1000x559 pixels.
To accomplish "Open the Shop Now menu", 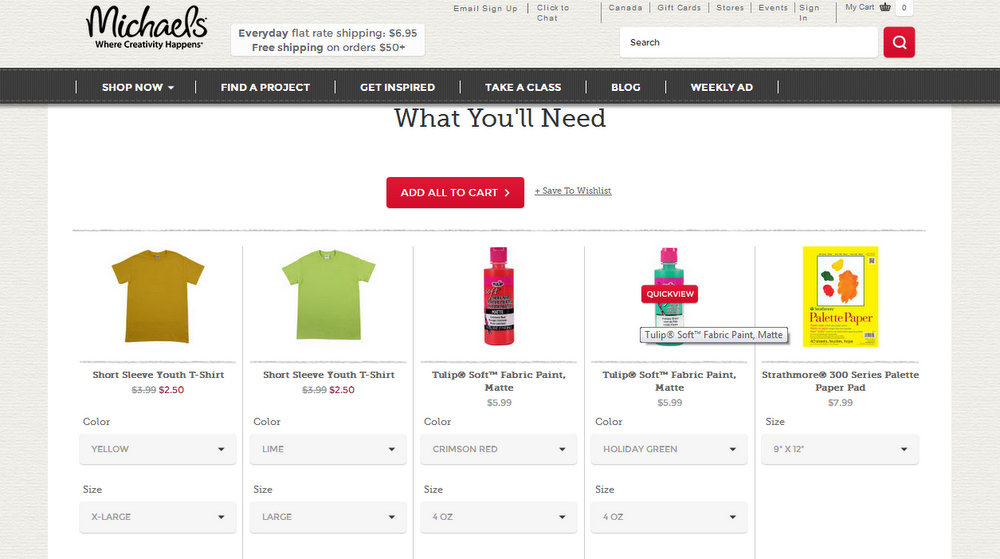I will coord(138,87).
